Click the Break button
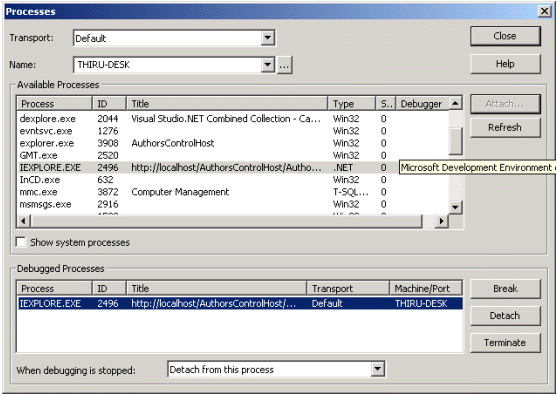Image resolution: width=558 pixels, height=396 pixels. coord(505,289)
